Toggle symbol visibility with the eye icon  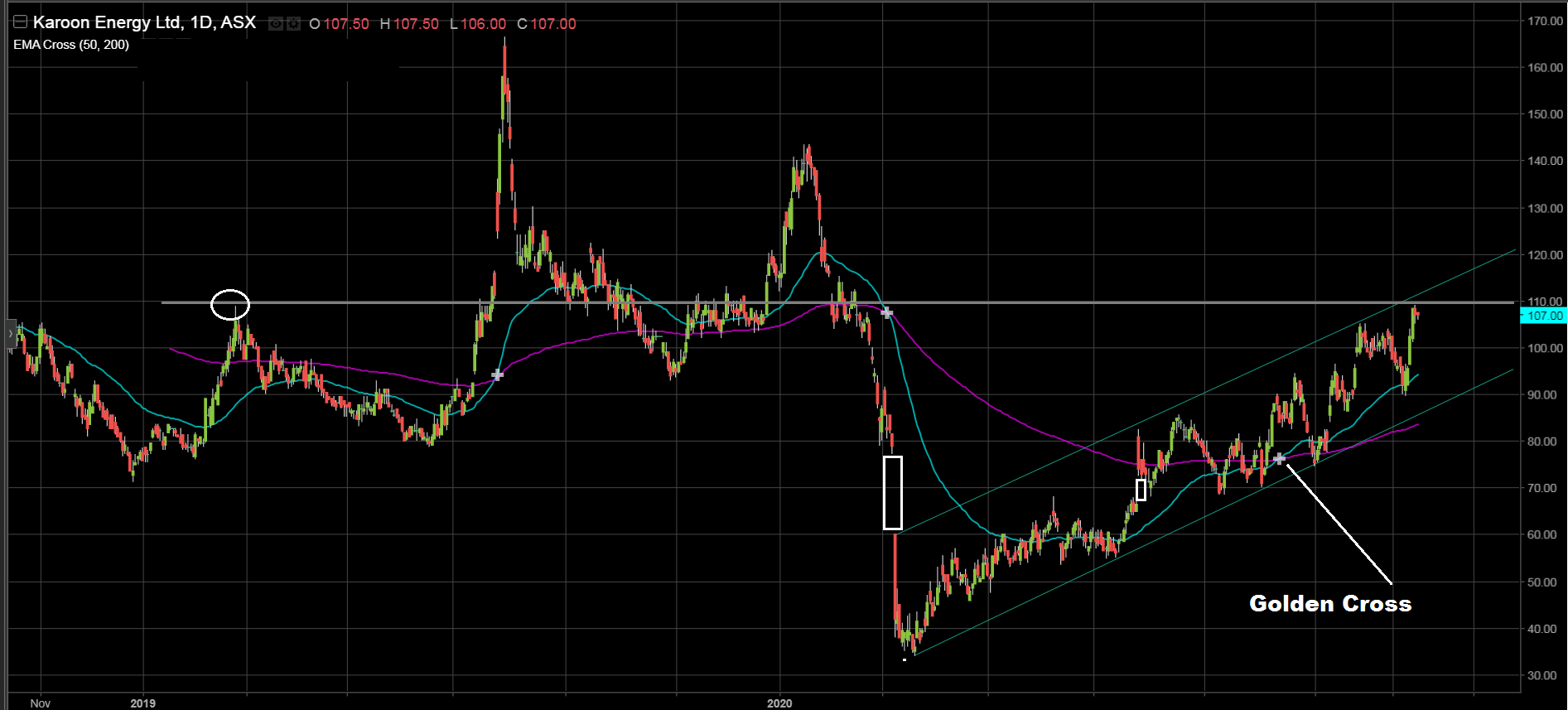(276, 24)
